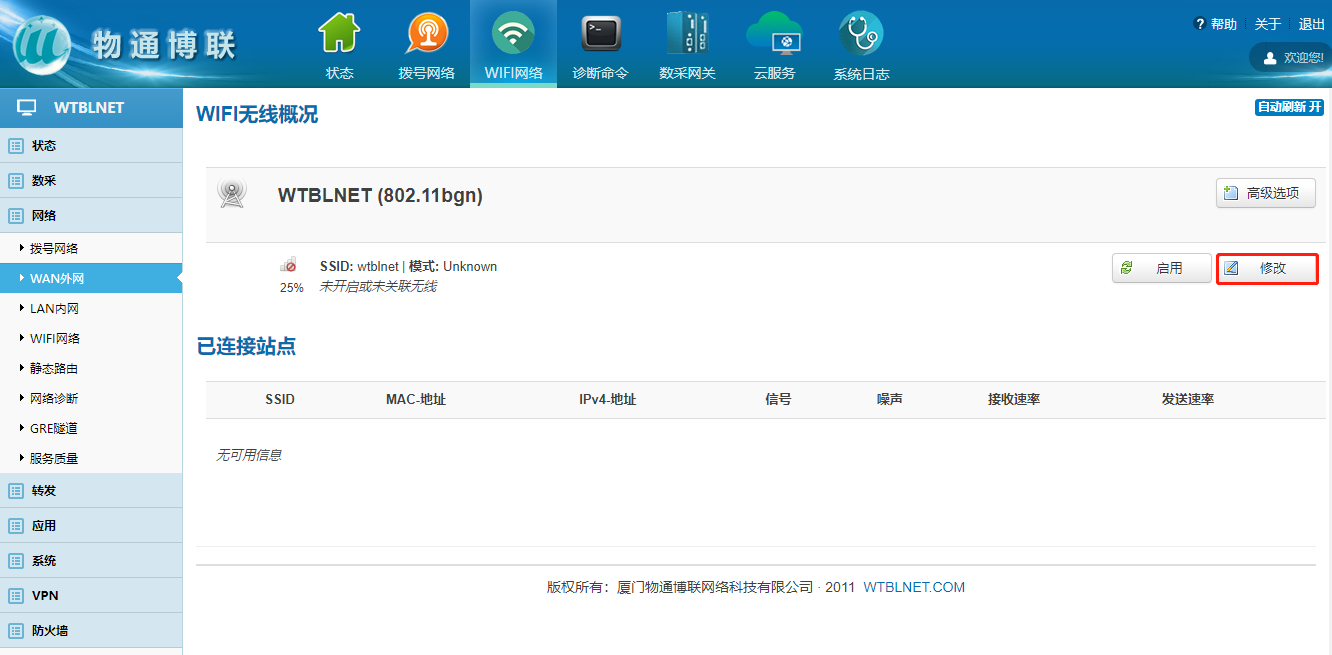Viewport: 1332px width, 655px height.
Task: Open GRE tunnel sidebar item
Action: pyautogui.click(x=53, y=428)
